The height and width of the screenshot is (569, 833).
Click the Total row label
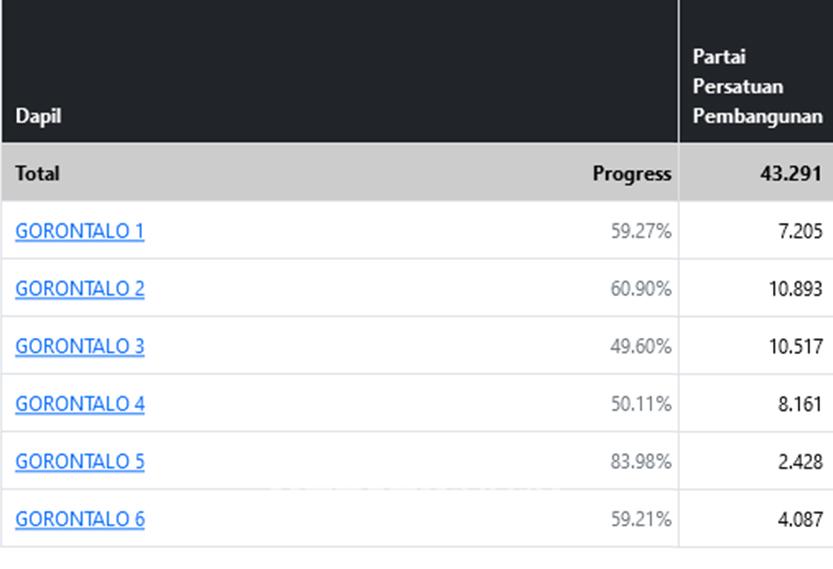(37, 173)
